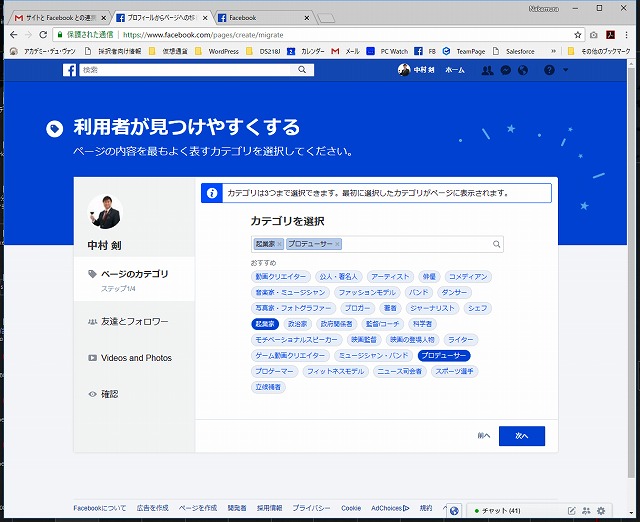This screenshot has width=640, height=522.
Task: Switch to the Gmail browser tab
Action: coord(57,17)
